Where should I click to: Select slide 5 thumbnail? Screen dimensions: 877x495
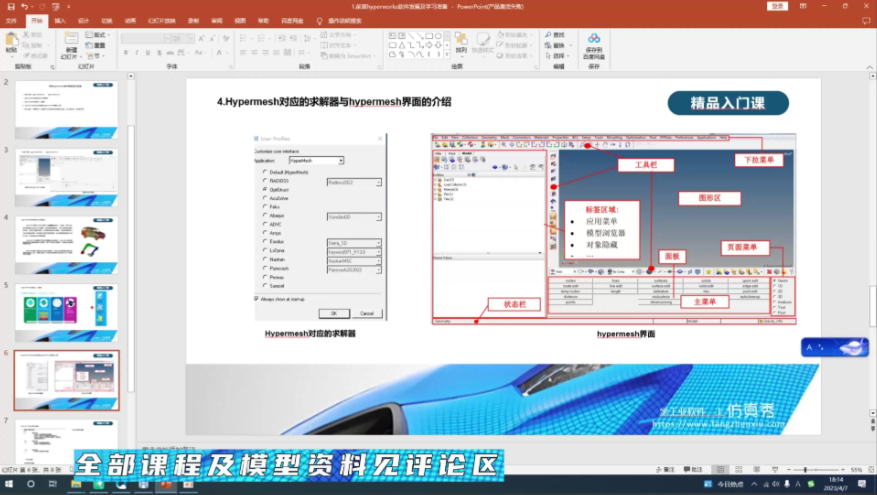point(67,313)
